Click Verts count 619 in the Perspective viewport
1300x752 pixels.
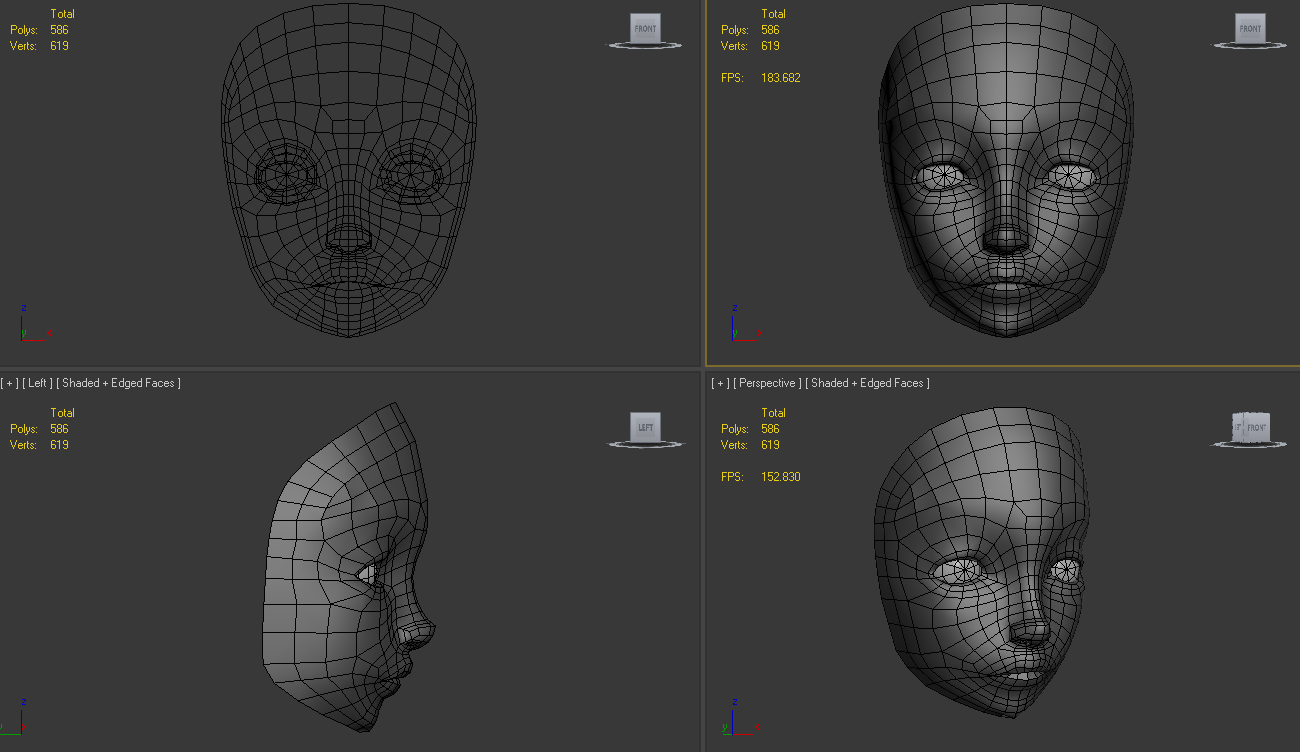770,445
